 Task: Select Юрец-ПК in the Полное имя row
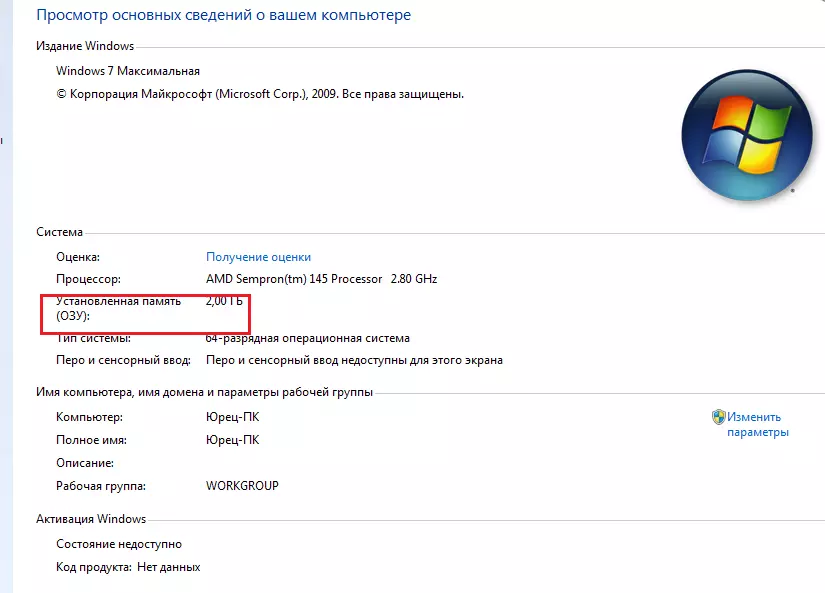pos(232,440)
